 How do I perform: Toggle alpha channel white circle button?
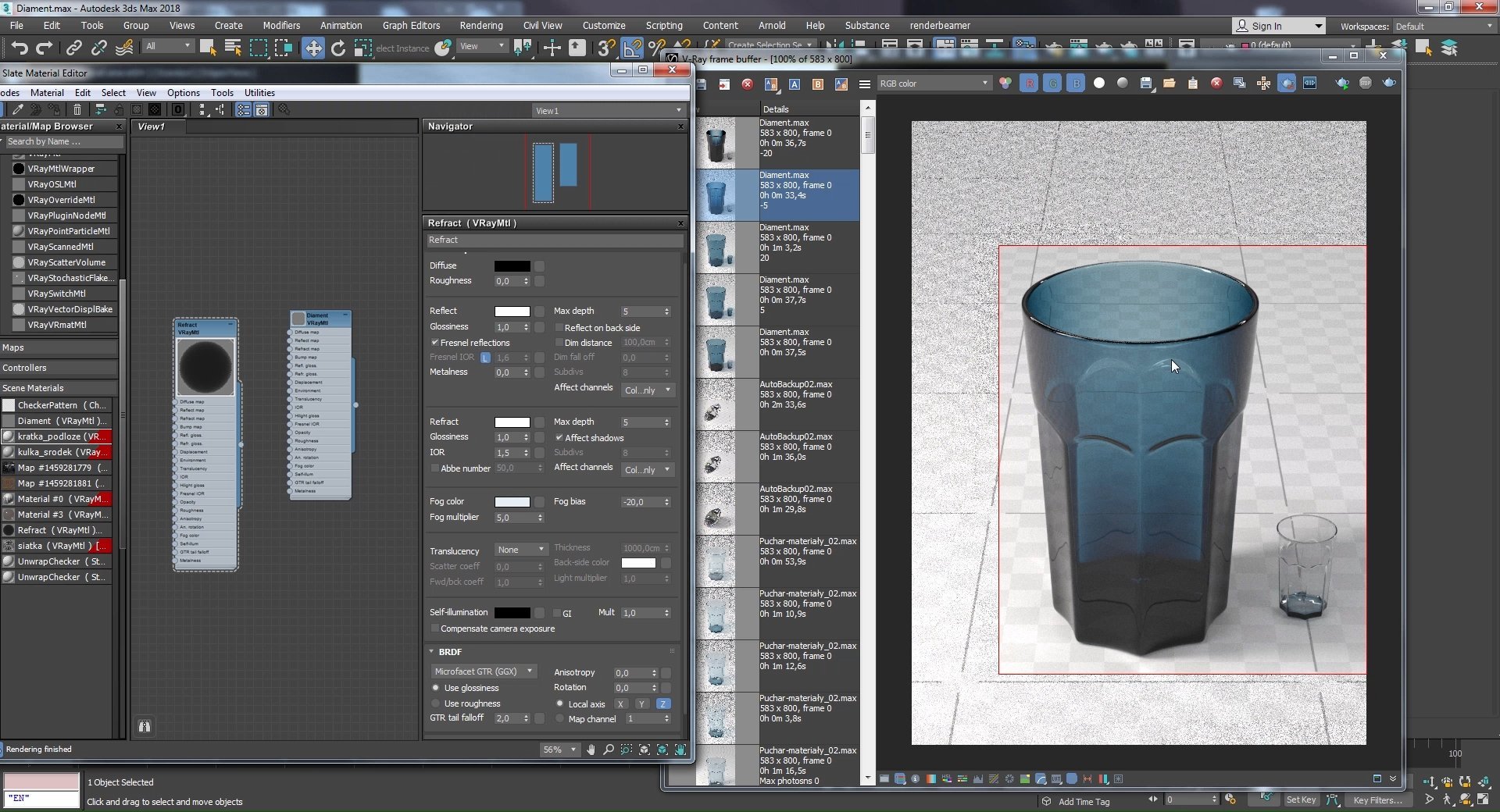(x=1098, y=84)
